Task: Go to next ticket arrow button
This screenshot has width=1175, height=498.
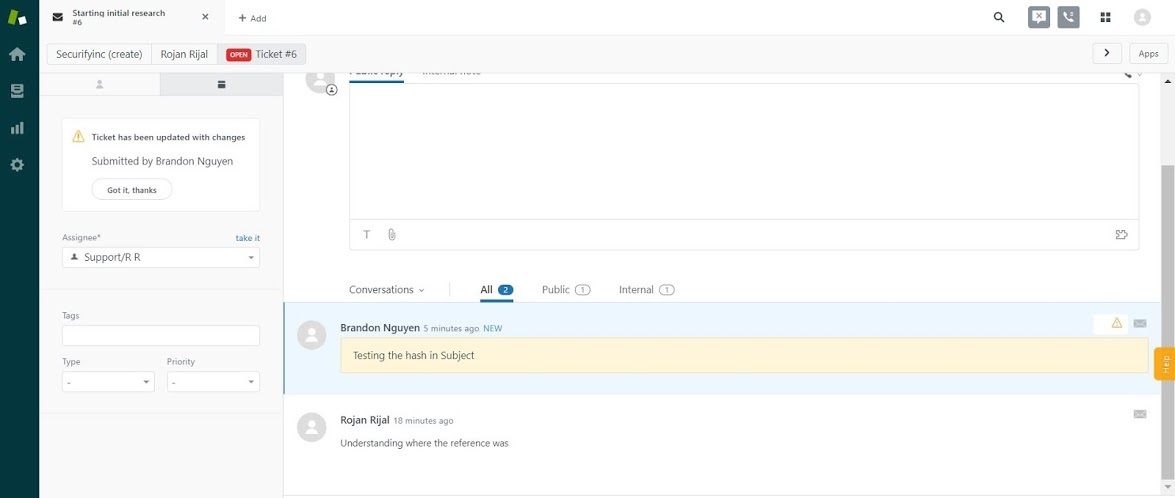Action: (1107, 53)
